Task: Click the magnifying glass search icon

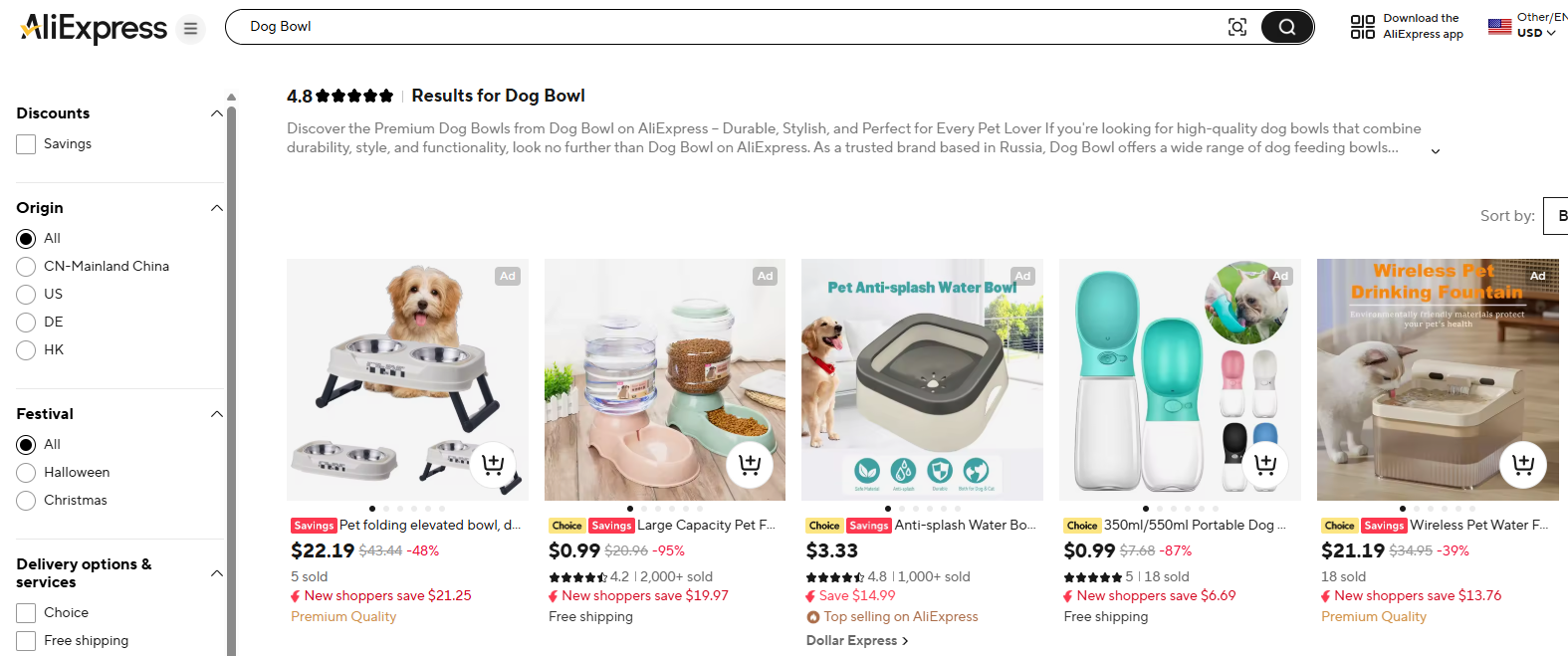Action: tap(1287, 27)
